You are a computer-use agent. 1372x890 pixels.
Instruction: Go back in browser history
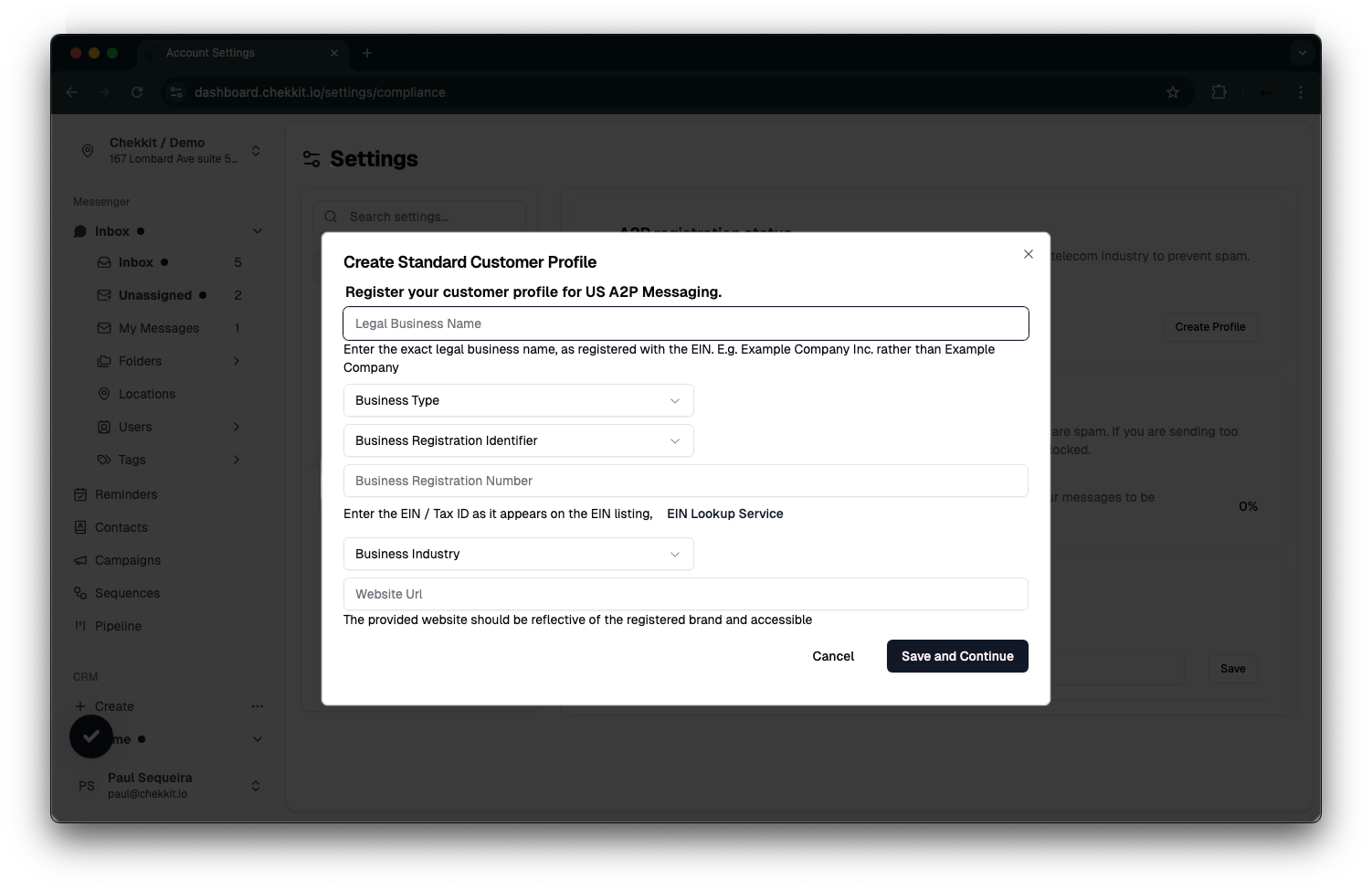coord(71,92)
